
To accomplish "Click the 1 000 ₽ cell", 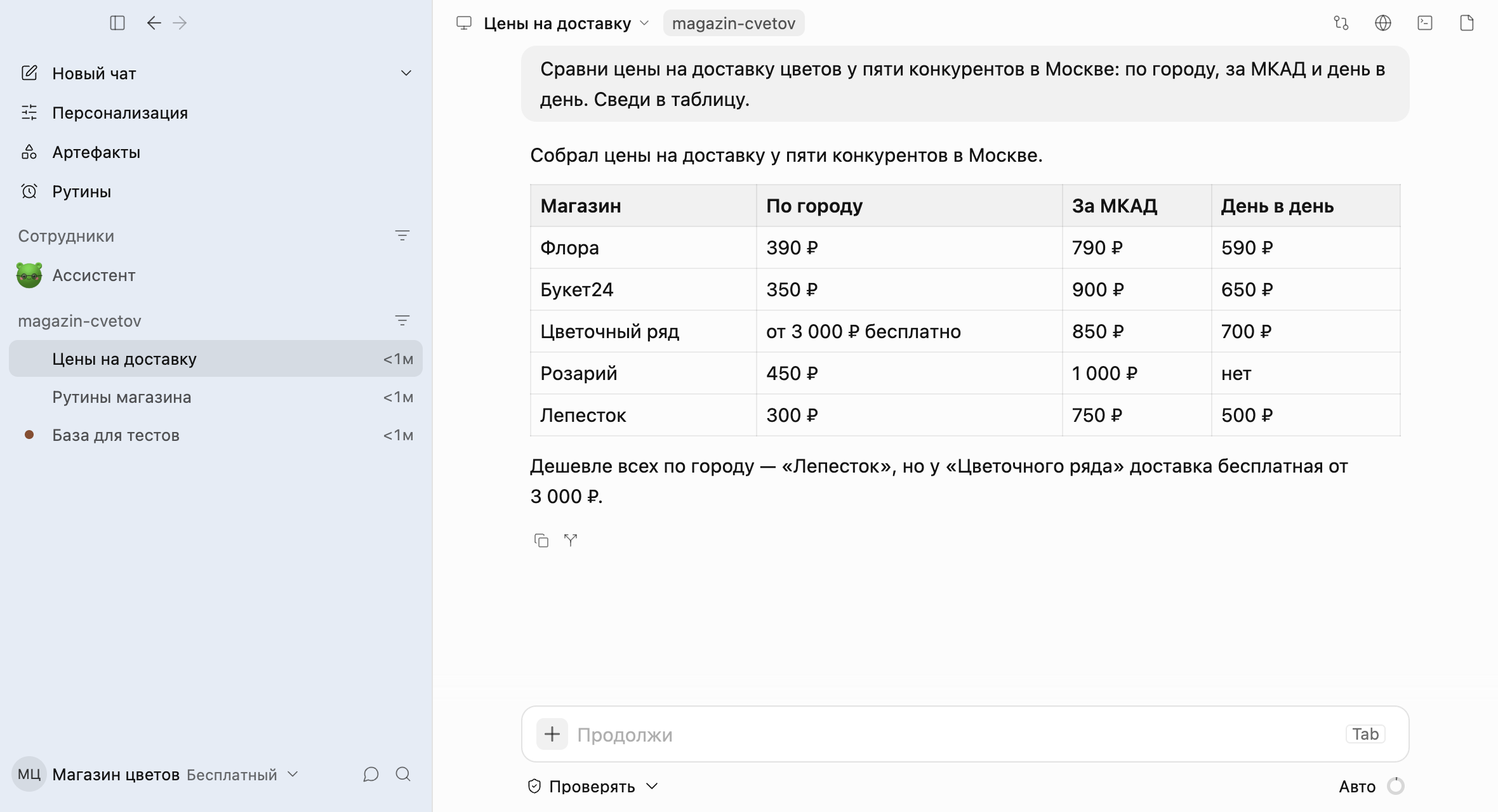I will click(x=1137, y=373).
